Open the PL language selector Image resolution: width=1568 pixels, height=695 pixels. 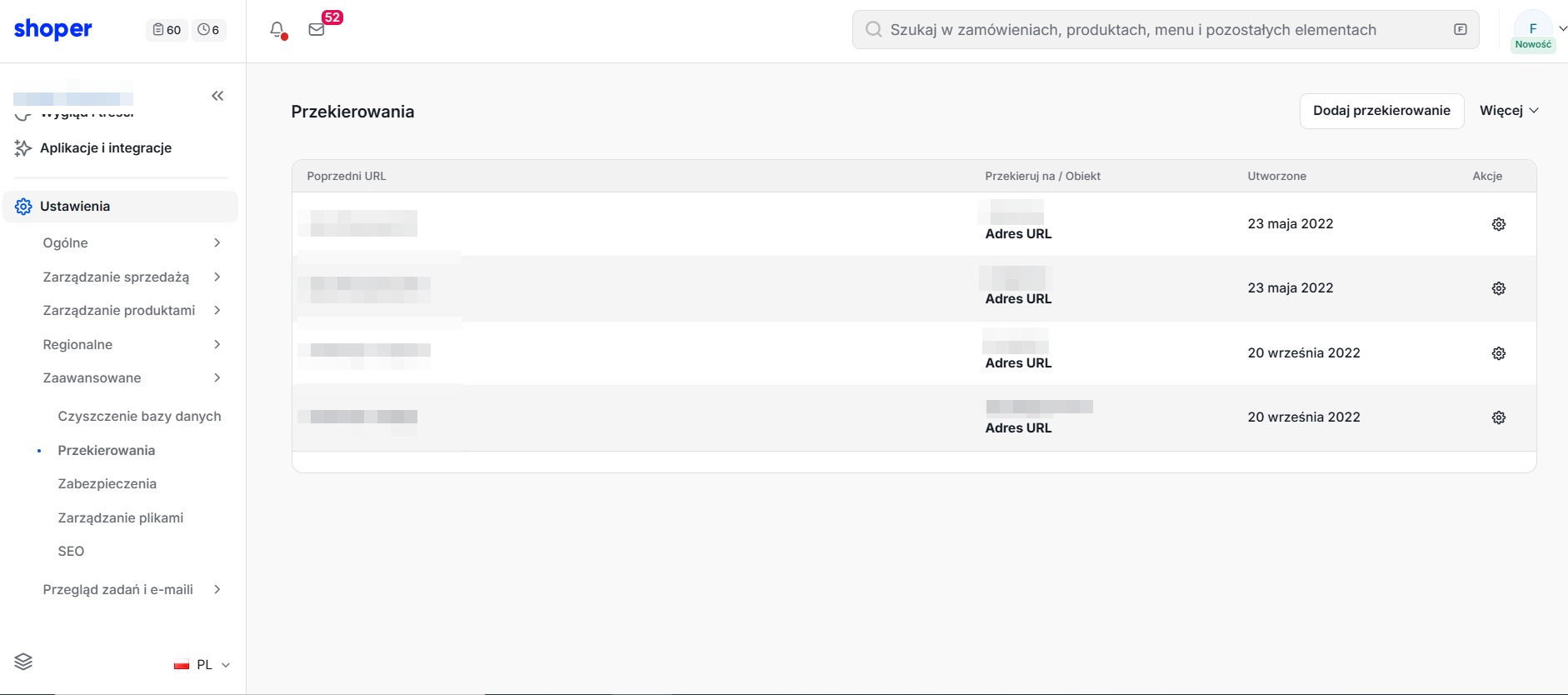tap(202, 664)
